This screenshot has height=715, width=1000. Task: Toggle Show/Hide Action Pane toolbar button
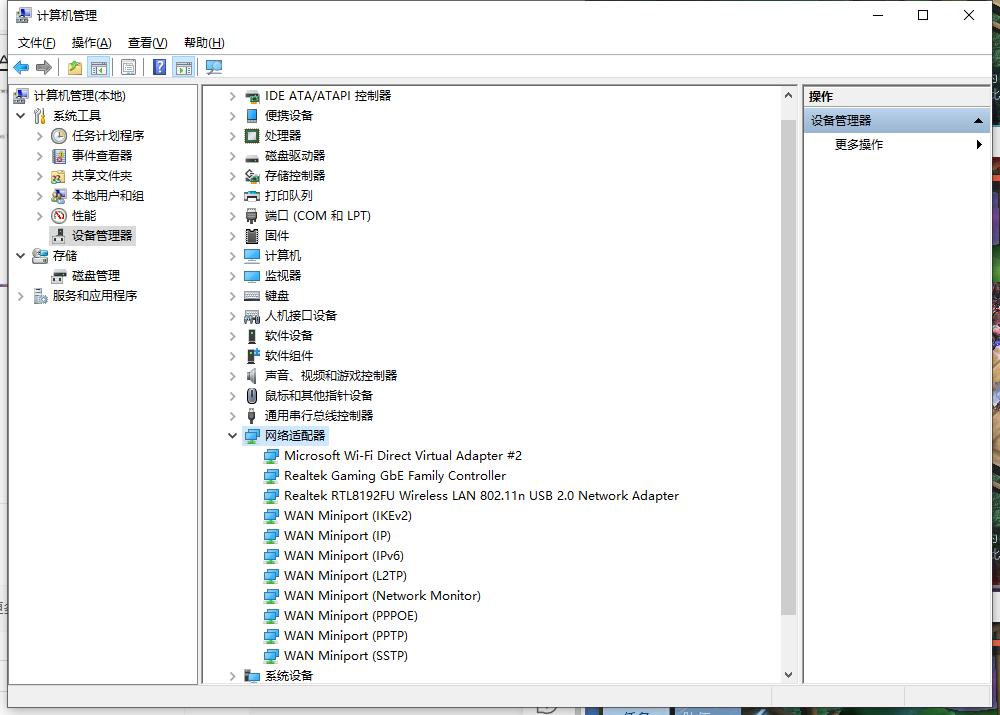[x=183, y=68]
